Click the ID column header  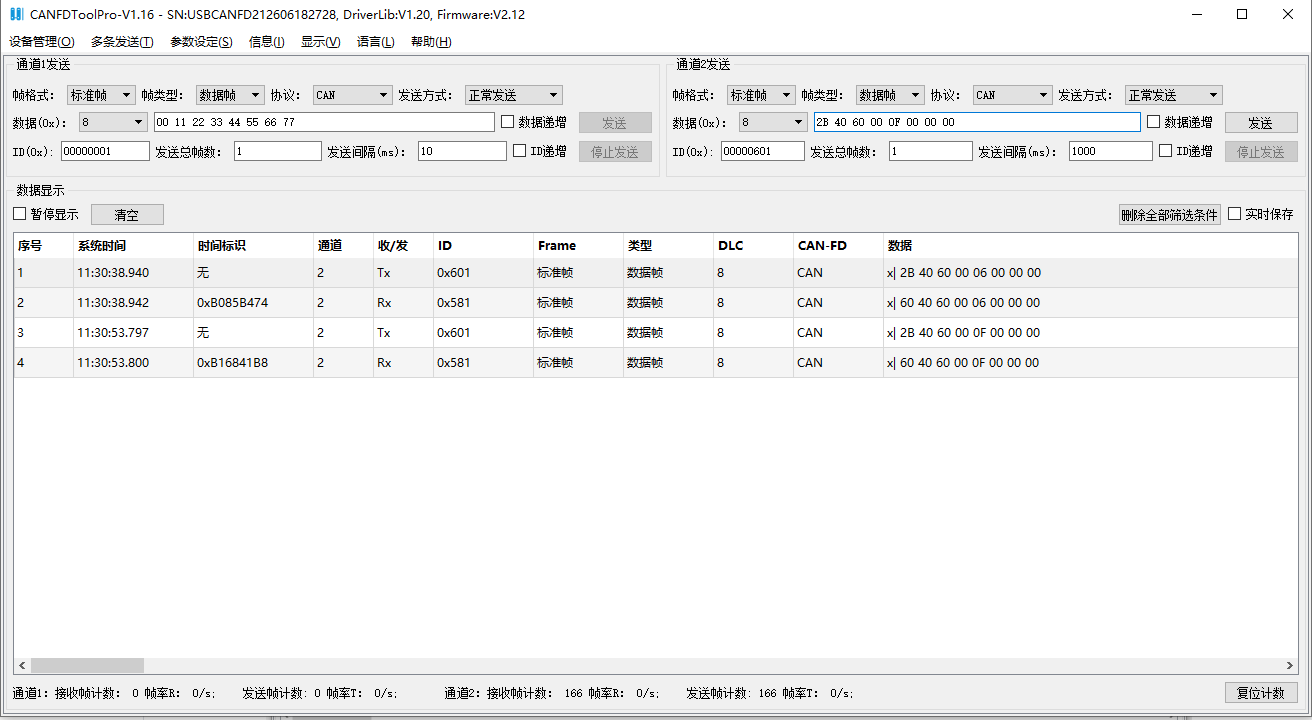pyautogui.click(x=484, y=245)
